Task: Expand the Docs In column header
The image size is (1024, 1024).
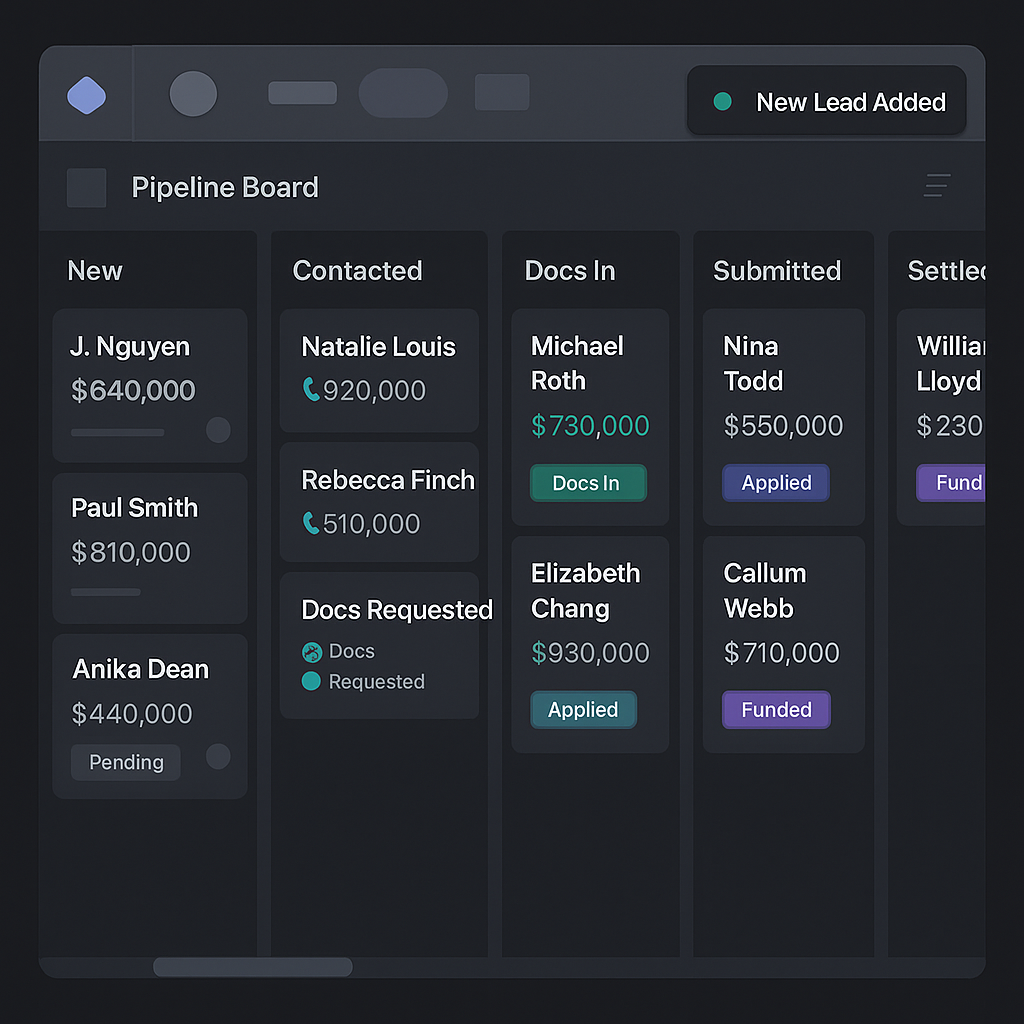Action: click(569, 271)
